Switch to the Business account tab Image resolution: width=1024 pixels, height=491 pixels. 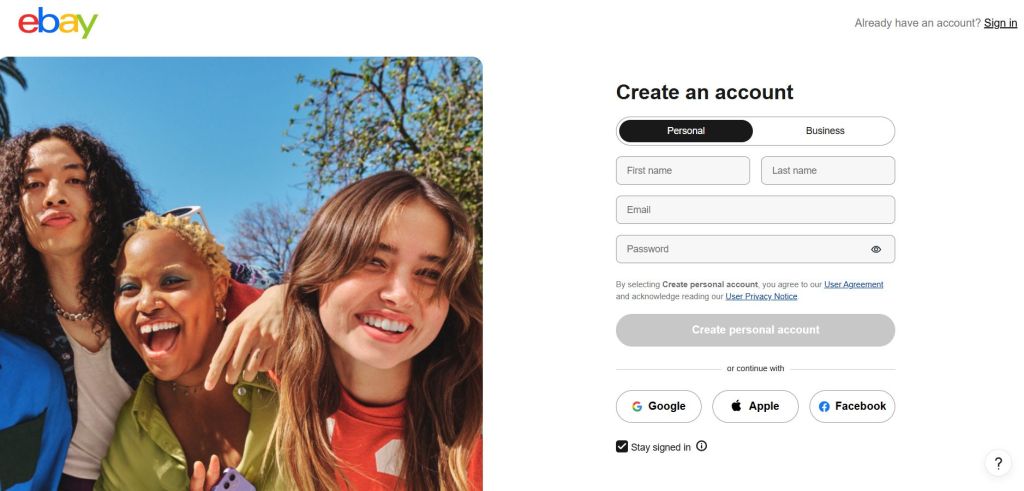pyautogui.click(x=825, y=131)
